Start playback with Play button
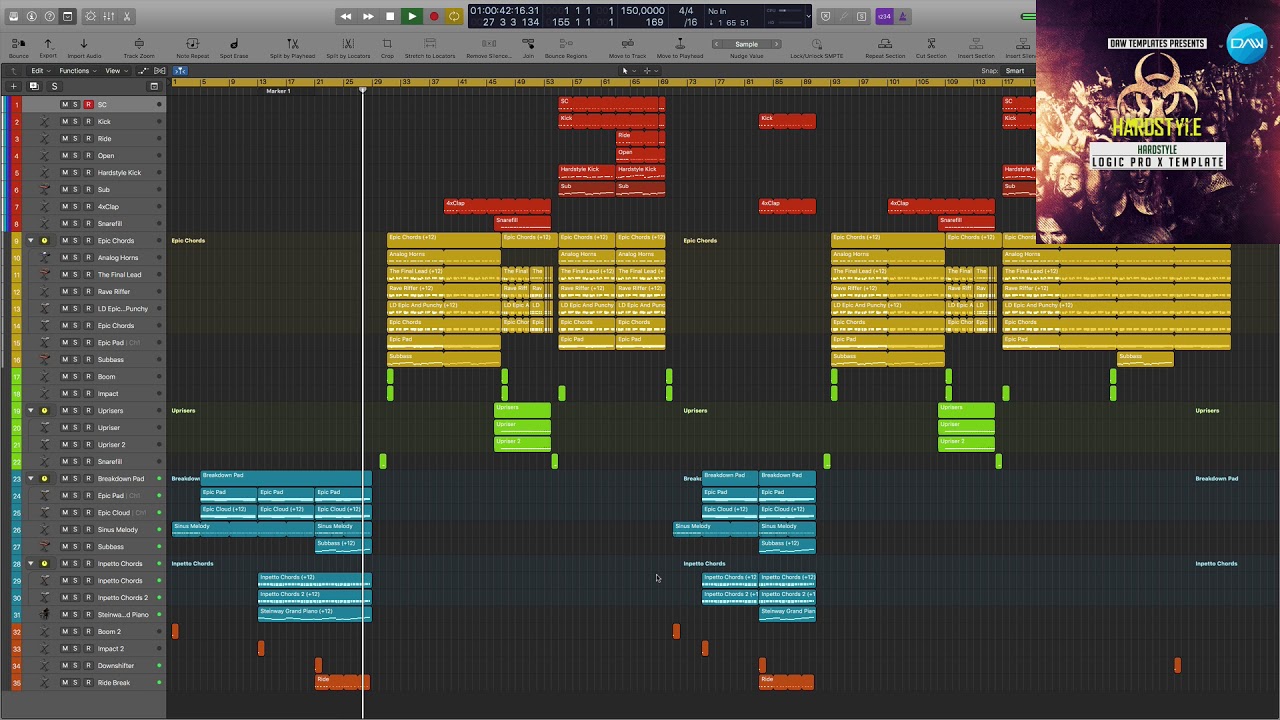This screenshot has width=1280, height=720. tap(411, 16)
